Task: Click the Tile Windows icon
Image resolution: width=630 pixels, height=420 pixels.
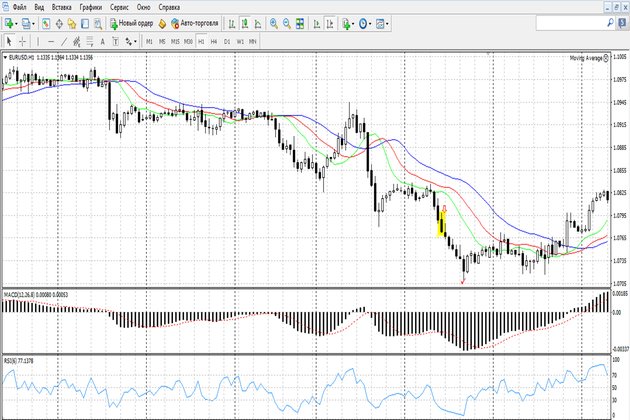Action: click(300, 24)
